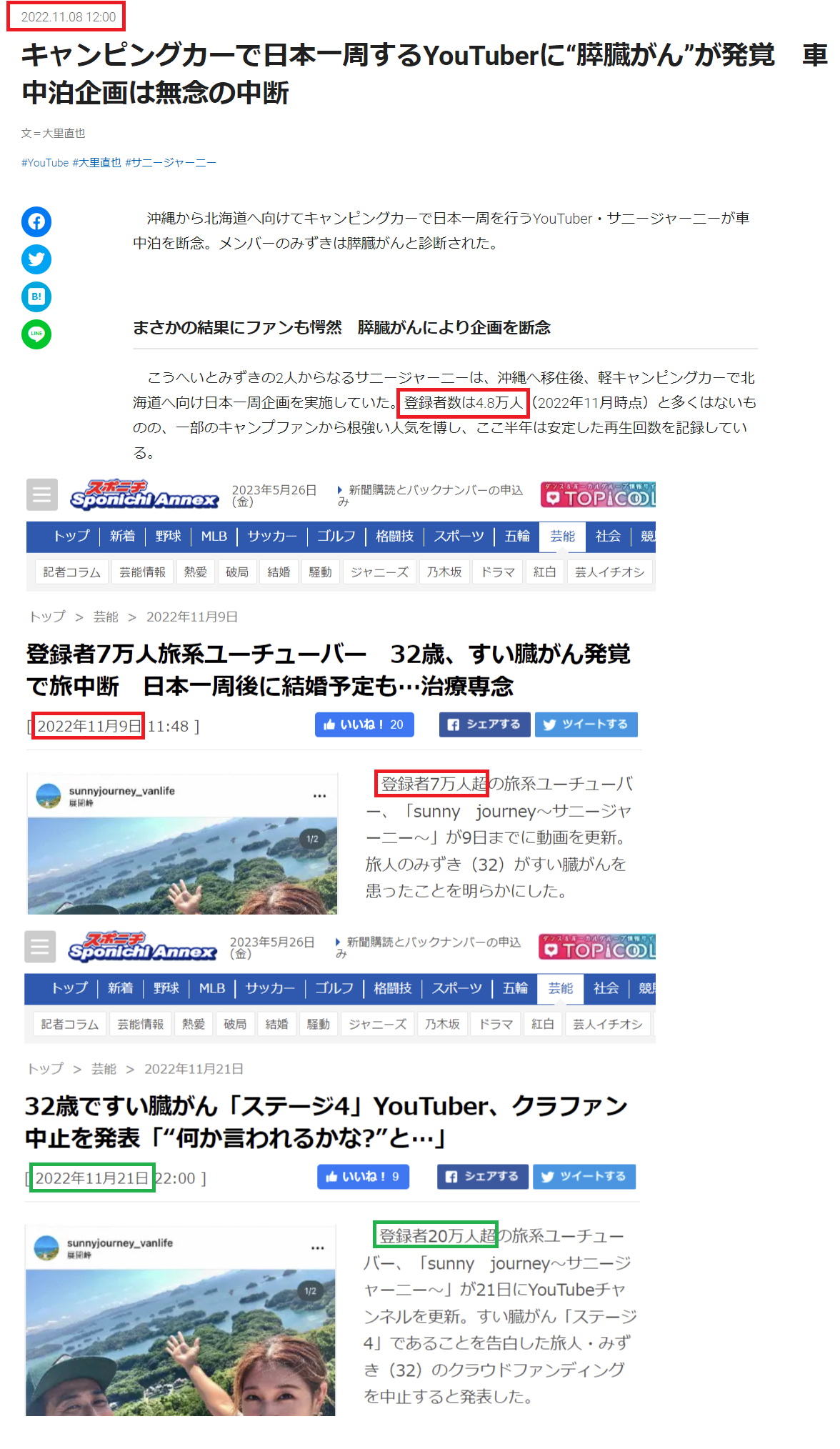This screenshot has width=840, height=1449.
Task: Click the 芸能 breadcrumb before 2022年11月9日
Action: [x=106, y=617]
